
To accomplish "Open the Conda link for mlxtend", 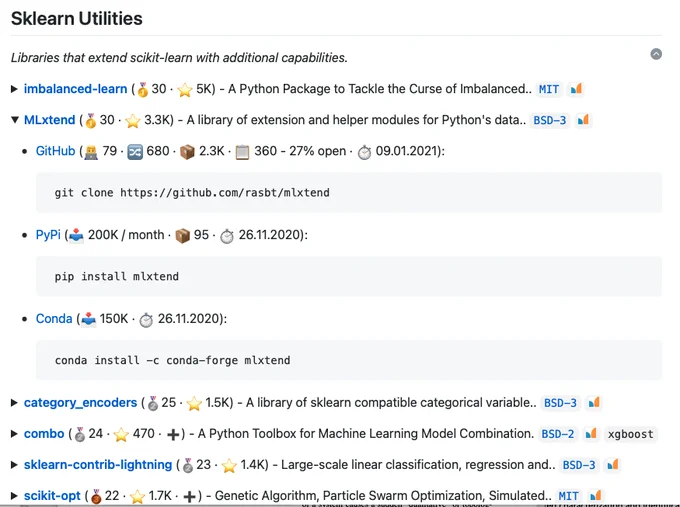I will [x=54, y=319].
